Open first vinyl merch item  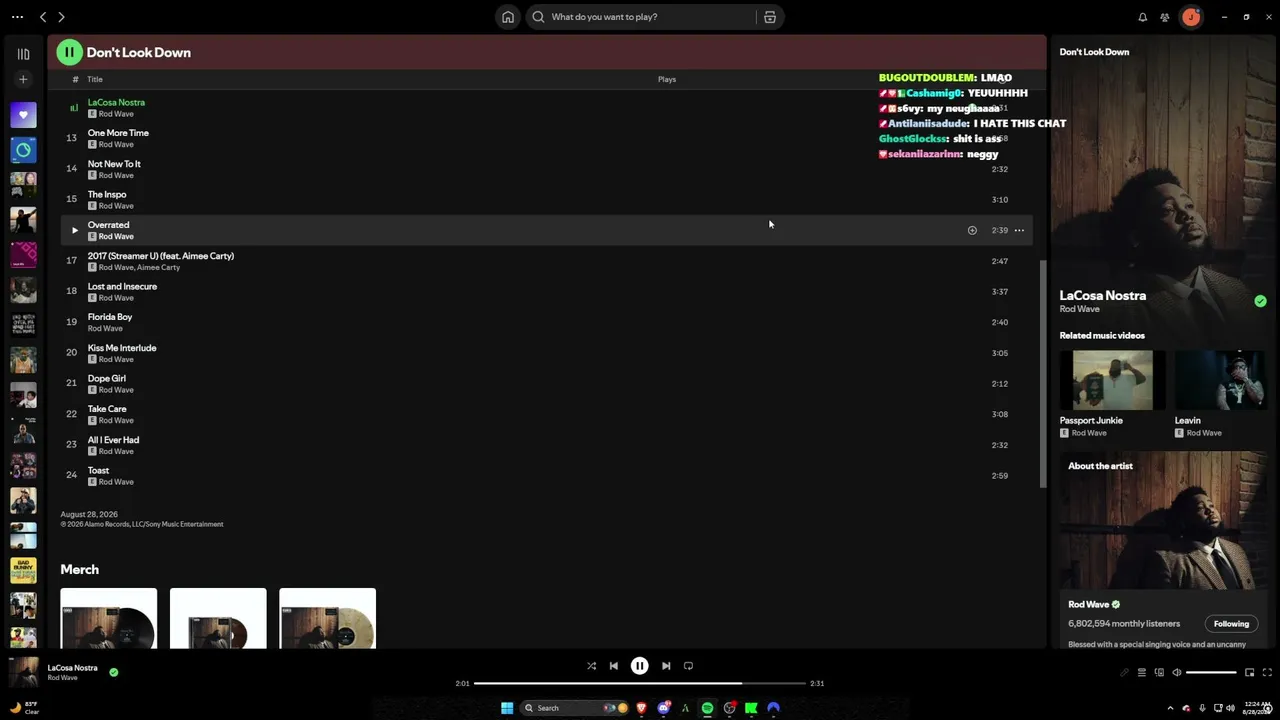109,618
